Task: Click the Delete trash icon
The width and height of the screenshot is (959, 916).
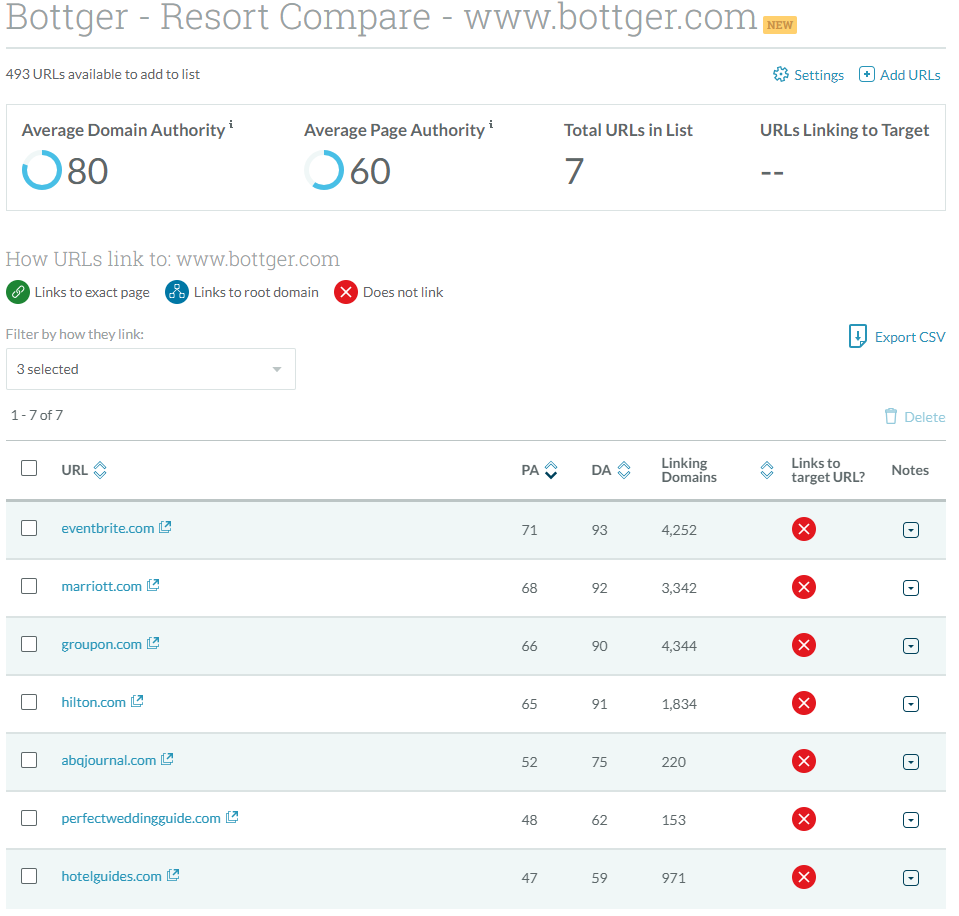Action: pyautogui.click(x=891, y=417)
